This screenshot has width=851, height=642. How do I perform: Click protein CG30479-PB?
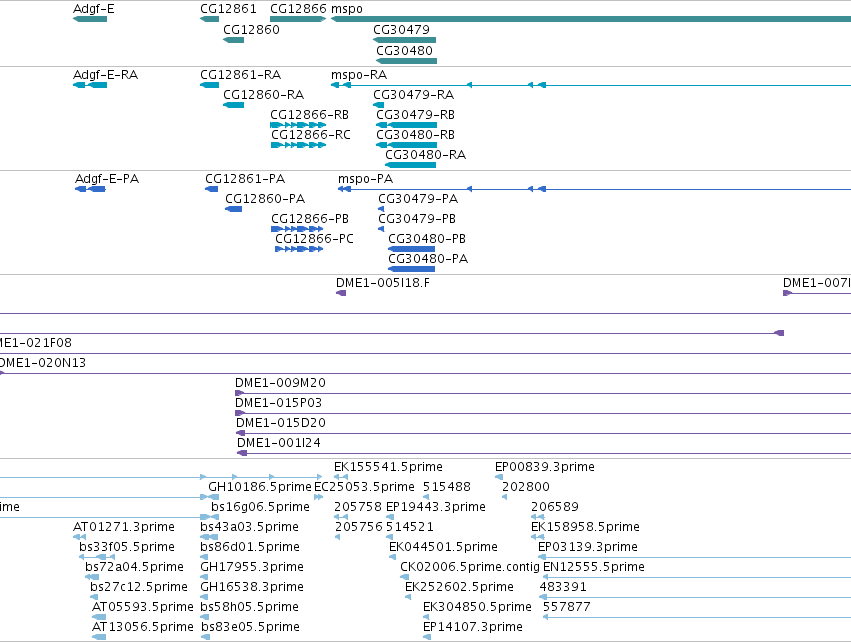pyautogui.click(x=381, y=229)
